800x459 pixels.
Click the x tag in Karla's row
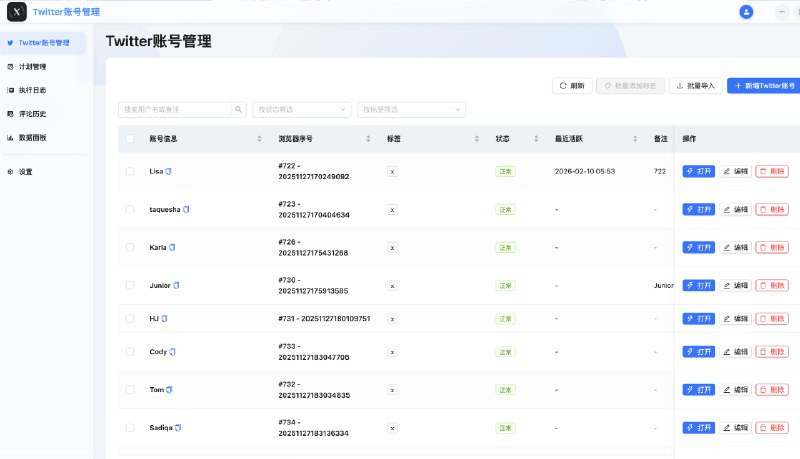pos(392,248)
